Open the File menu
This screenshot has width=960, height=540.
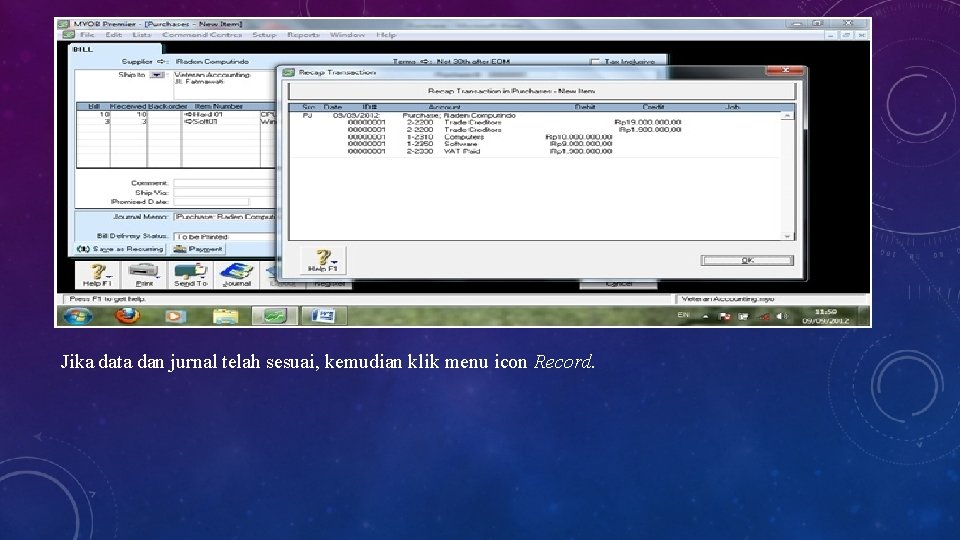pos(88,35)
